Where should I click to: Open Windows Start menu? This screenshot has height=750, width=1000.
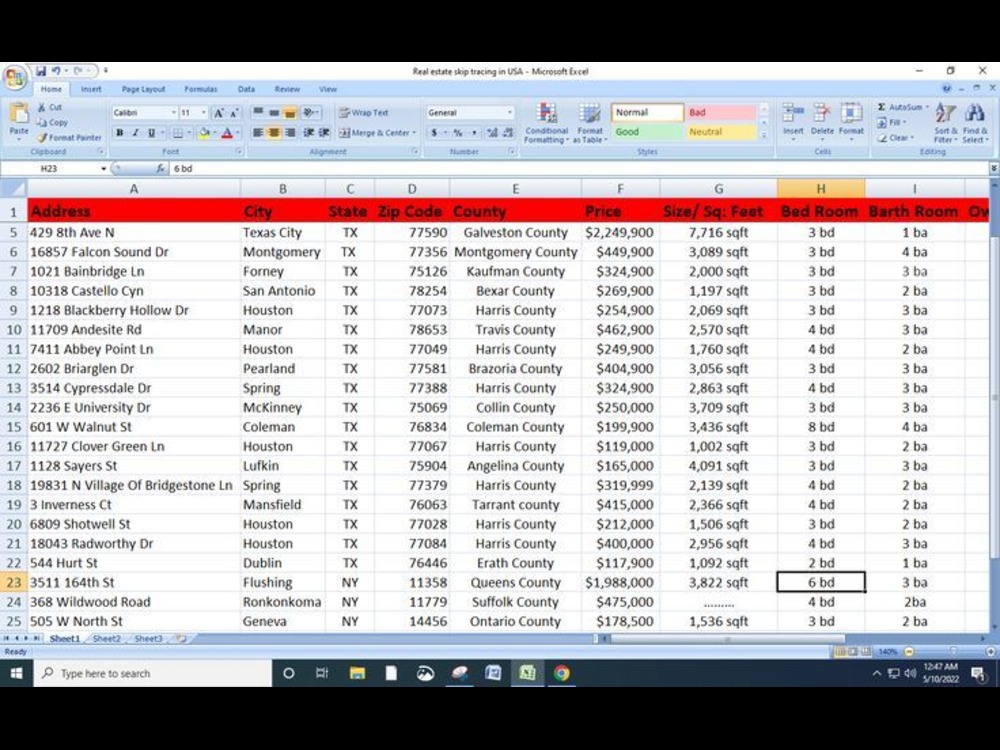click(x=17, y=673)
